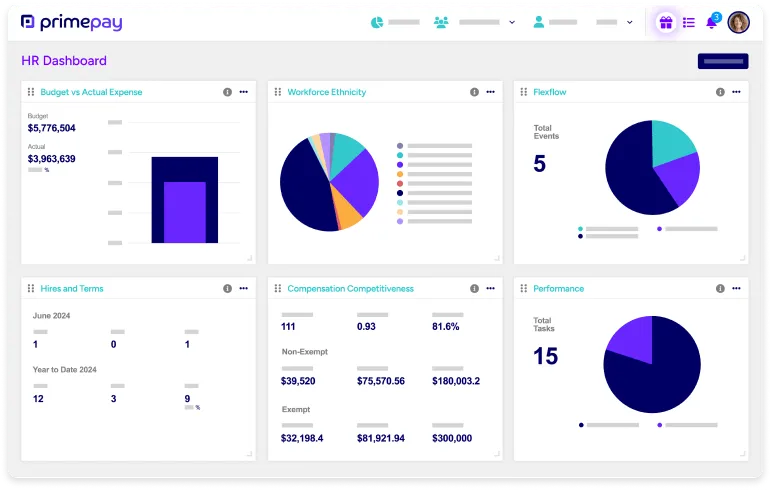Click the year-to-date value 12
This screenshot has width=771, height=490.
tap(38, 399)
